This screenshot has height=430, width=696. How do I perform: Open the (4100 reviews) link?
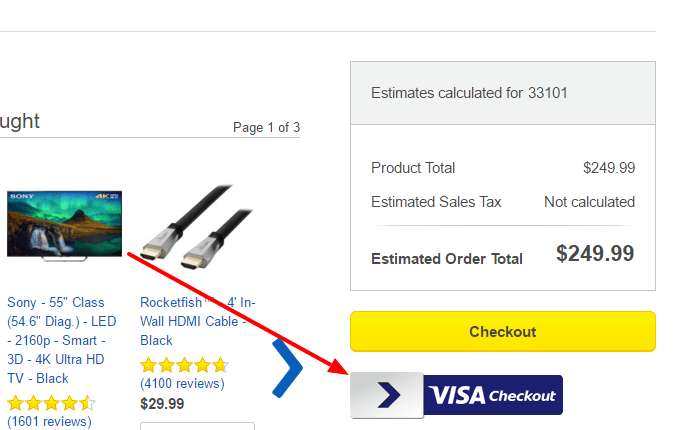click(x=182, y=383)
